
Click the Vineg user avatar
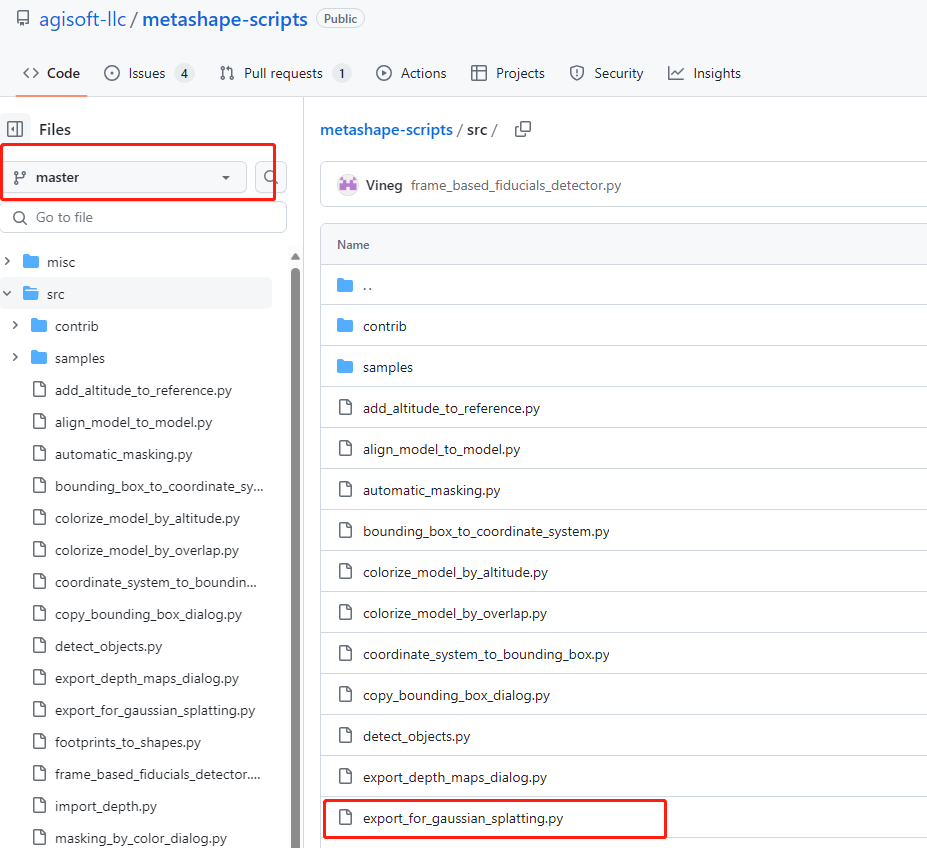click(348, 185)
